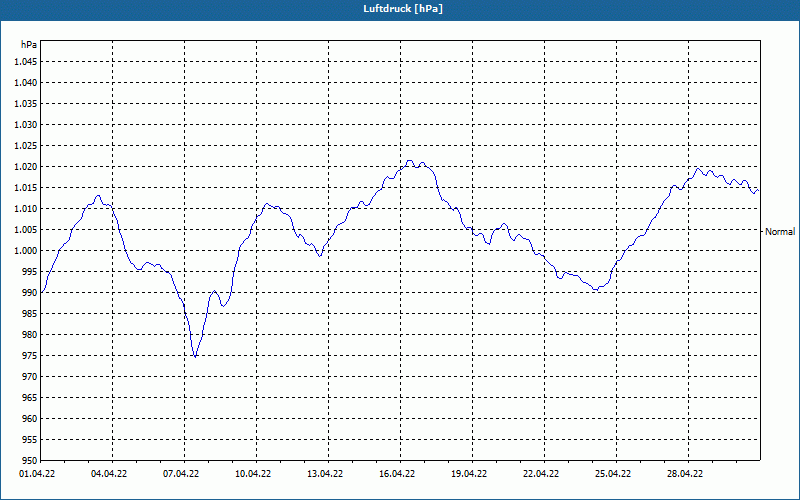This screenshot has height=500, width=800.
Task: Click the 19.04.22 date label
Action: (x=469, y=474)
